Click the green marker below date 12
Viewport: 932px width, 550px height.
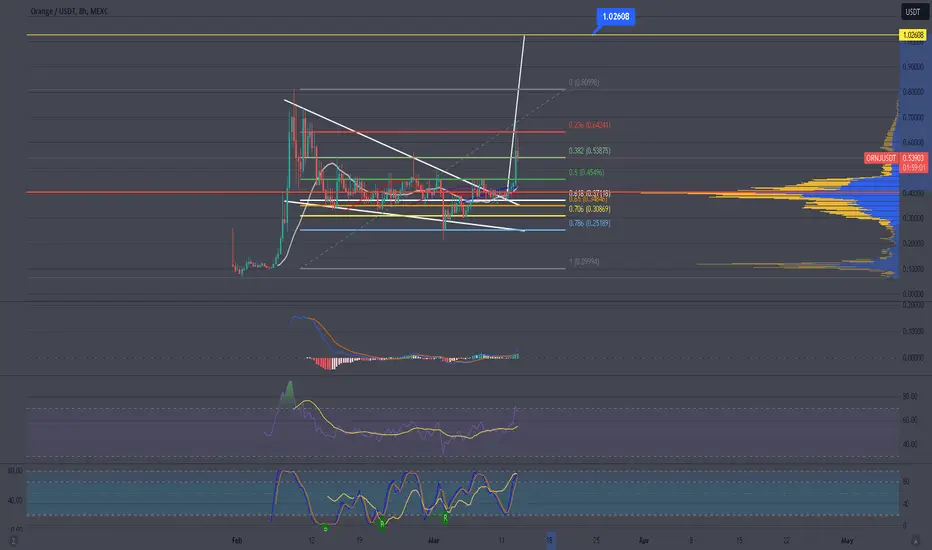325,528
